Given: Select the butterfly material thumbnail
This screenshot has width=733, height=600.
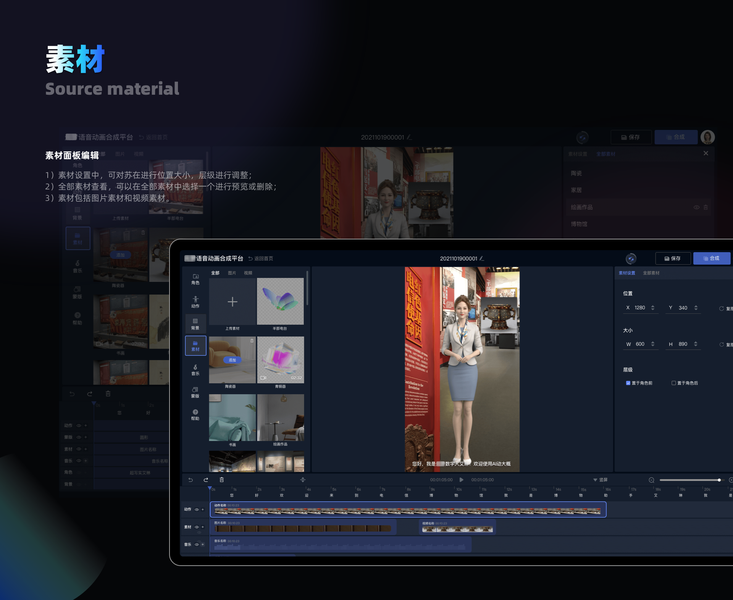Looking at the screenshot, I should [280, 302].
